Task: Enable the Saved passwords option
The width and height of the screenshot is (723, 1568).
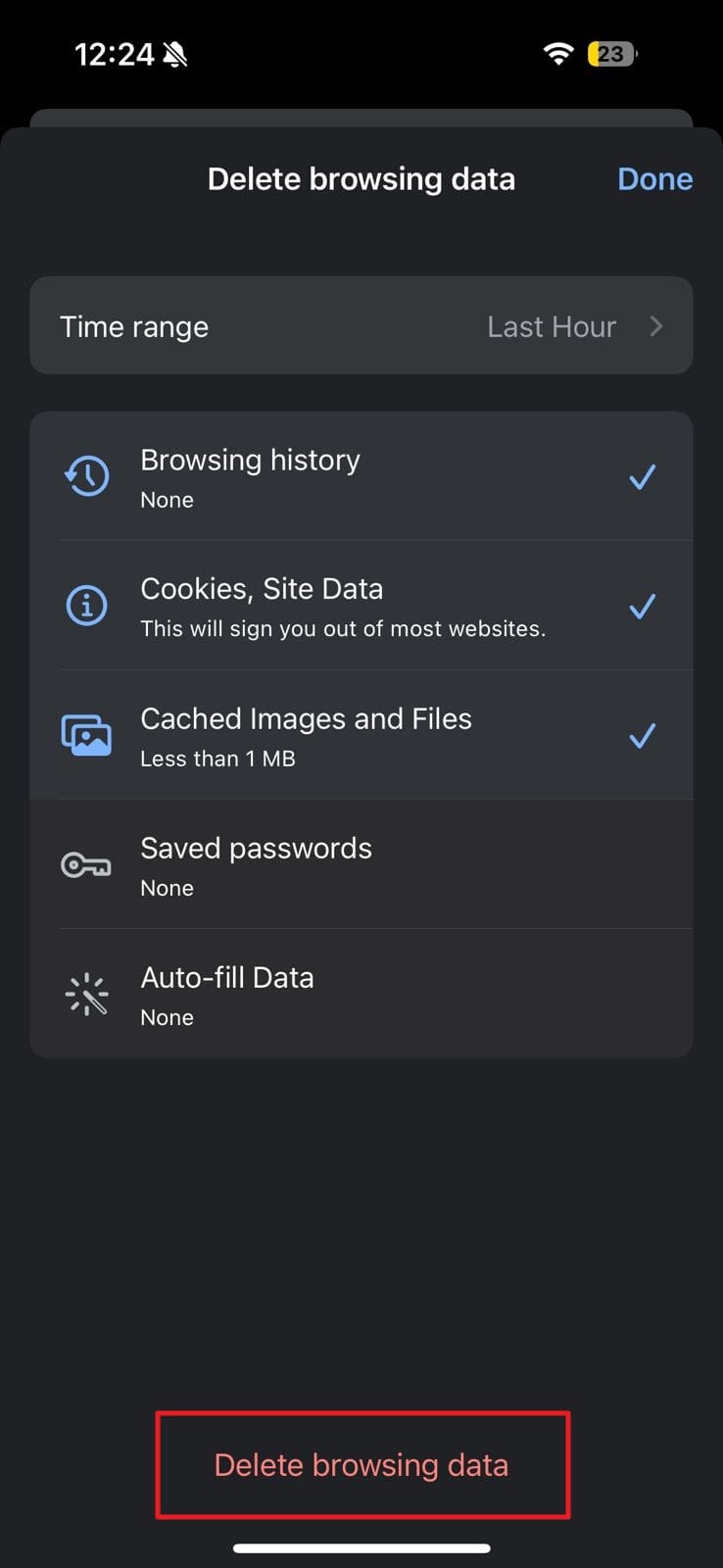Action: (x=361, y=864)
